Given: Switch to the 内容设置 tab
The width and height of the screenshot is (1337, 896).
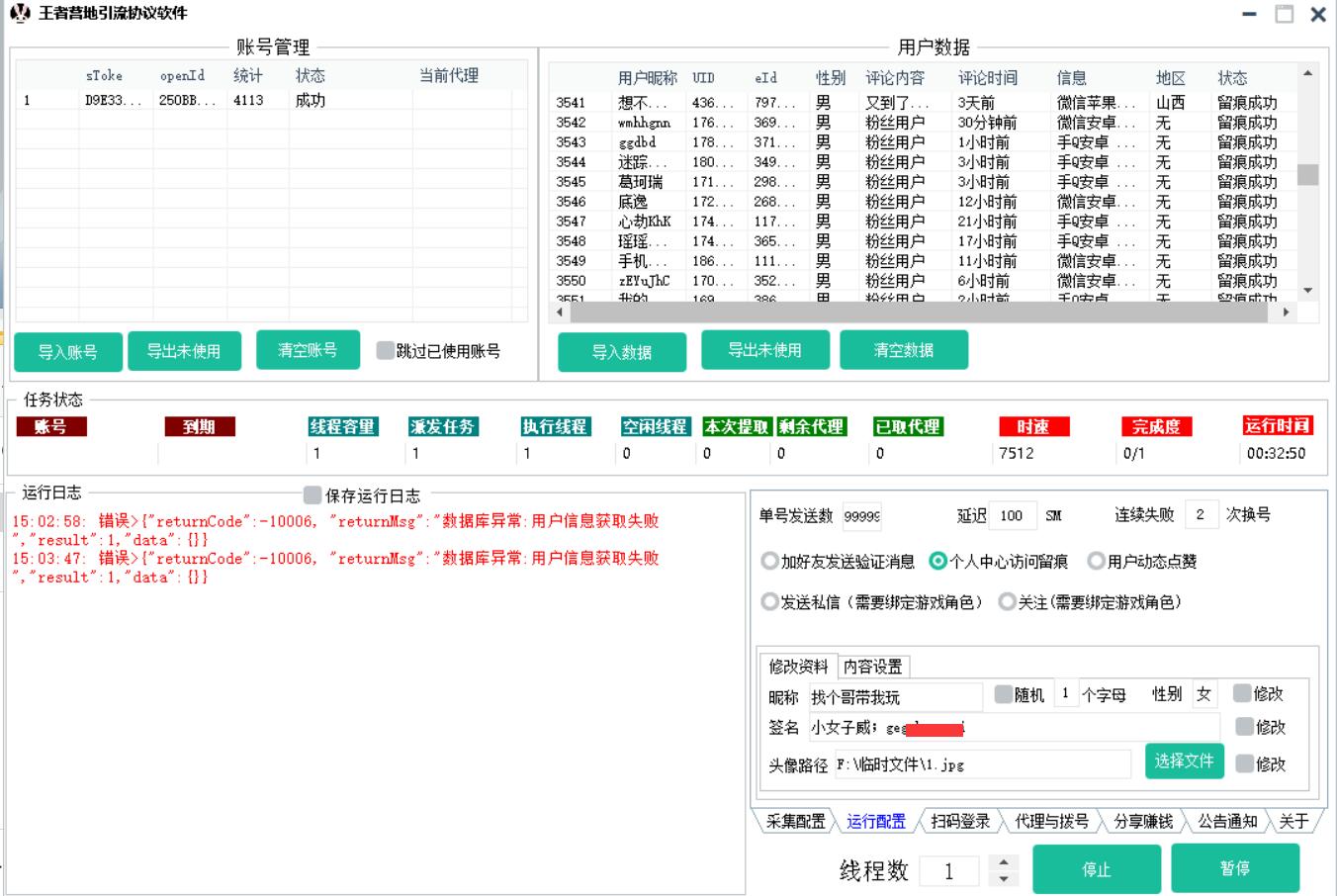Looking at the screenshot, I should tap(872, 667).
